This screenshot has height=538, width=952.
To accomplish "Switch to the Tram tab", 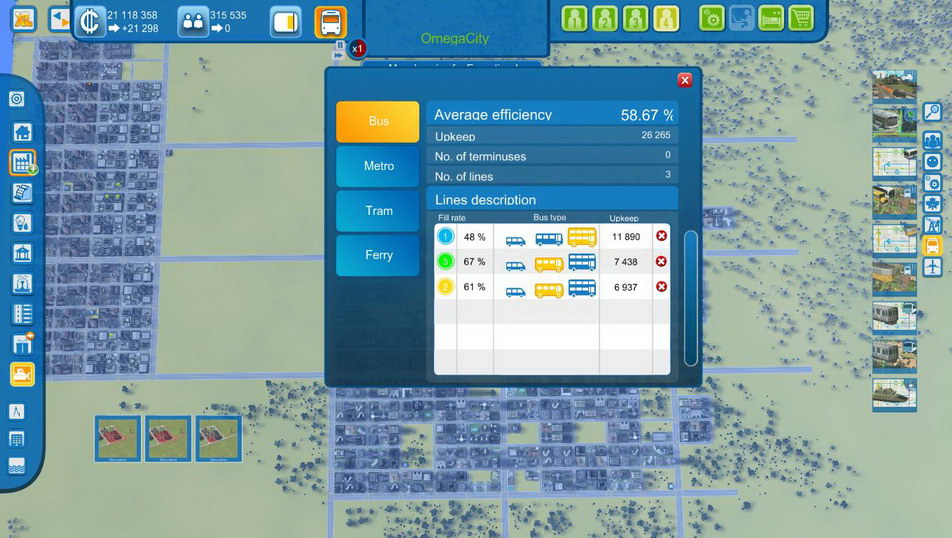I will click(x=378, y=211).
